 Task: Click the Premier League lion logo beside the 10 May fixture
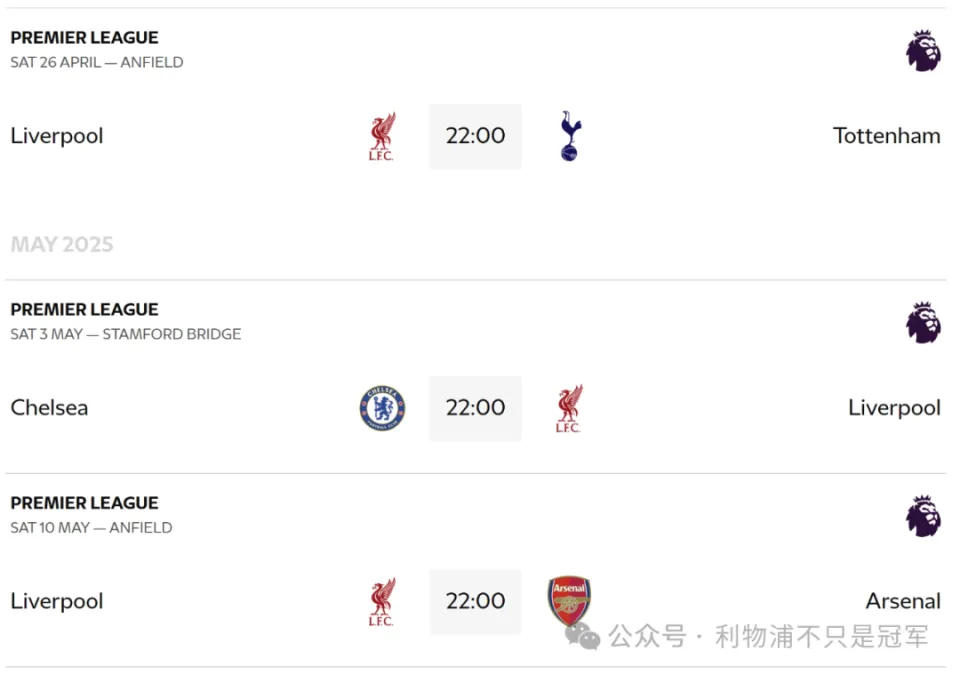(x=923, y=516)
